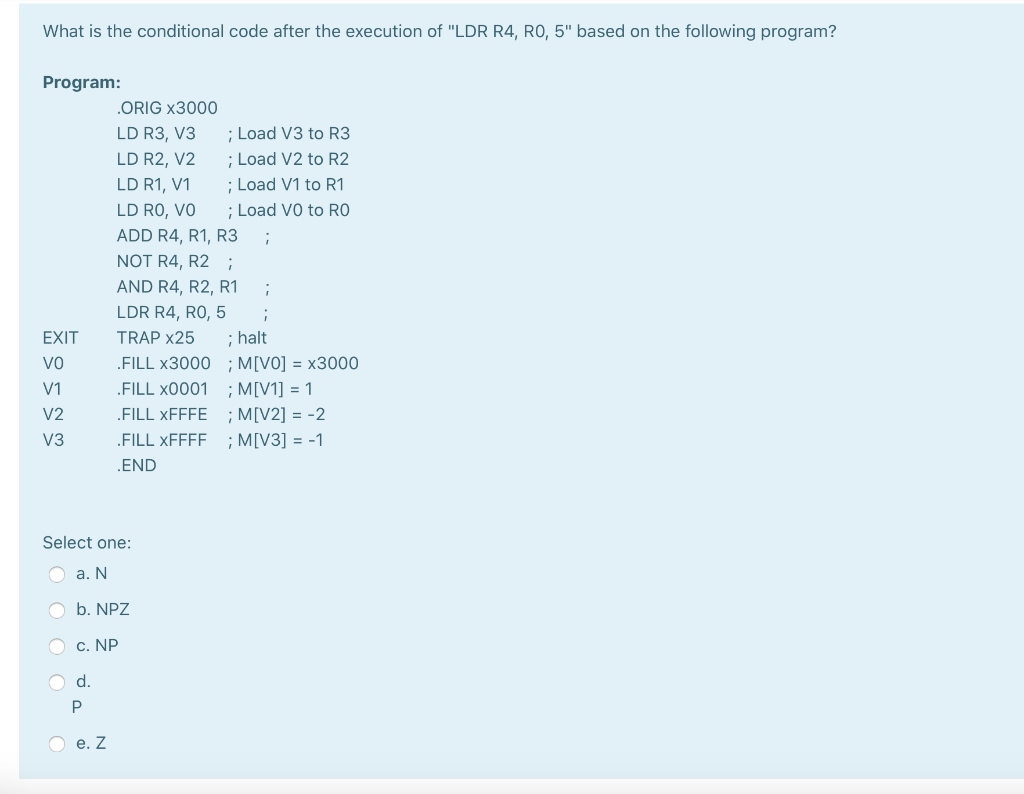
Task: Click the Select one: prompt text
Action: [x=86, y=542]
